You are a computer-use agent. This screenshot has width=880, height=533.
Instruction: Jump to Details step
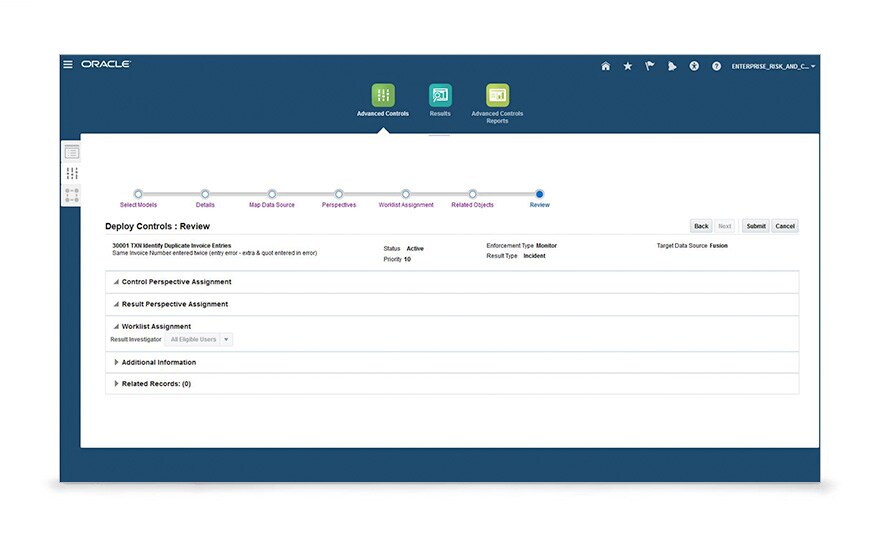tap(205, 194)
